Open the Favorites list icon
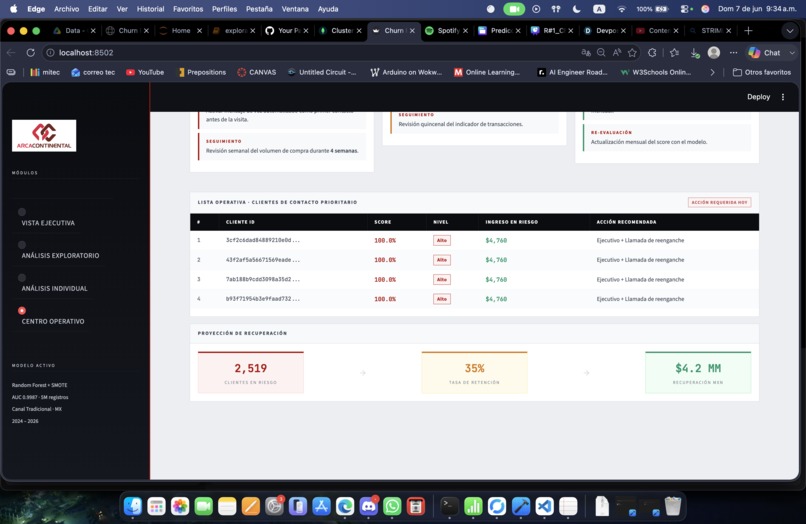 click(674, 52)
